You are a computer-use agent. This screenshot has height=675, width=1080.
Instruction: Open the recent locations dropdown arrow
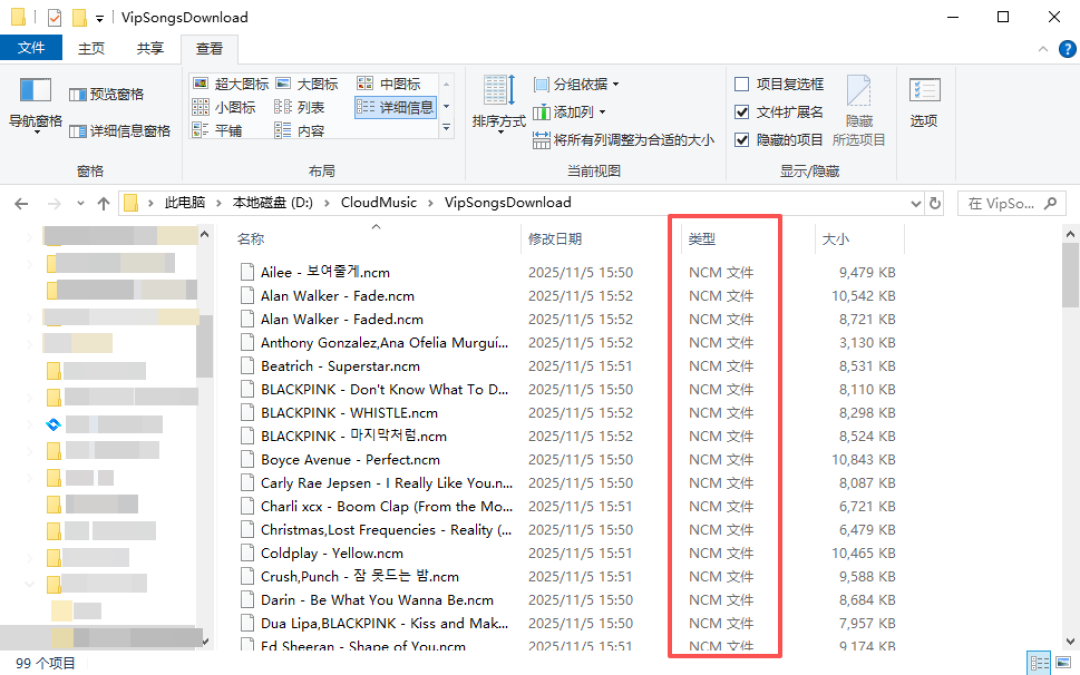pyautogui.click(x=81, y=203)
